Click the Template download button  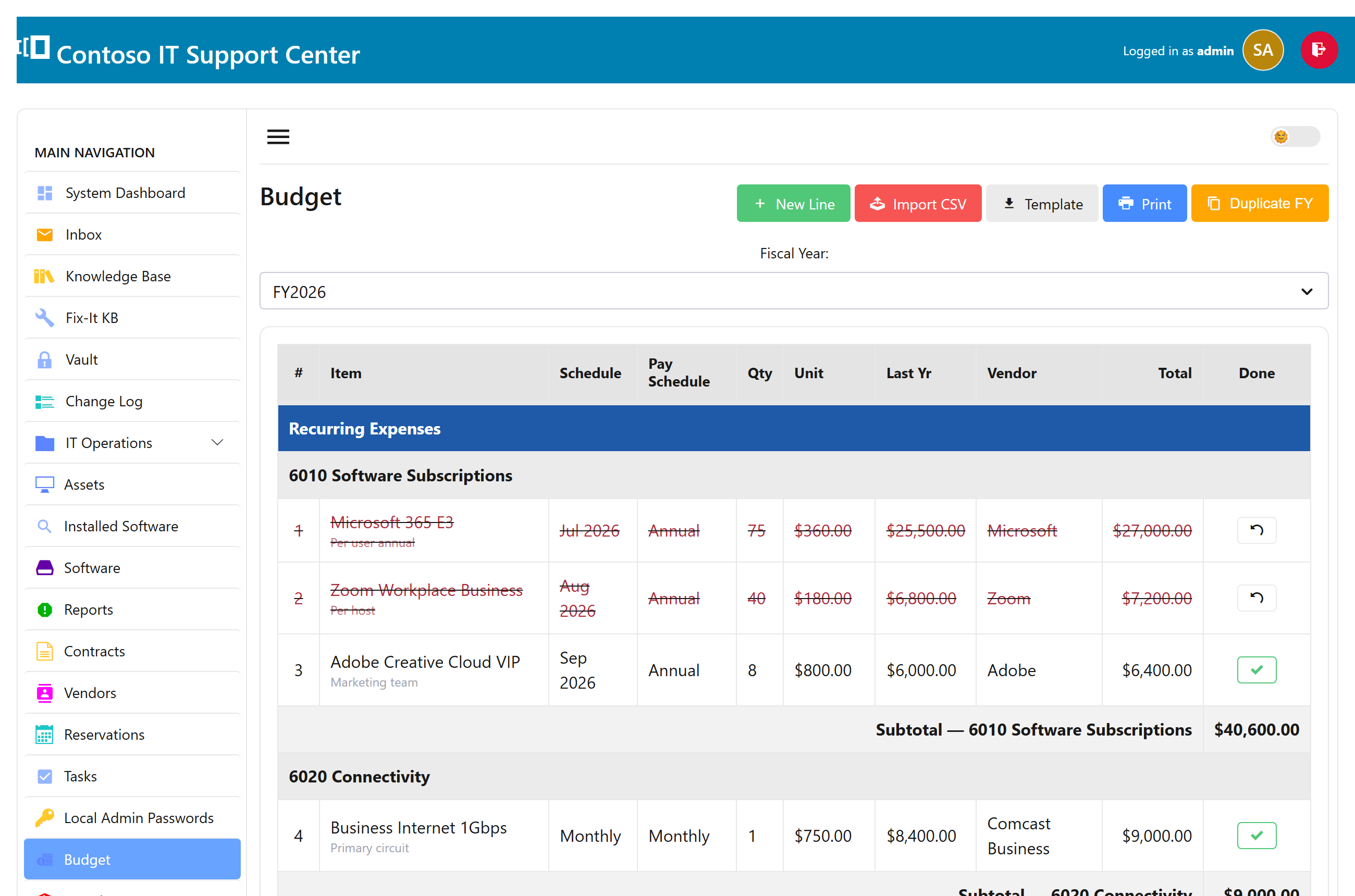[1042, 204]
